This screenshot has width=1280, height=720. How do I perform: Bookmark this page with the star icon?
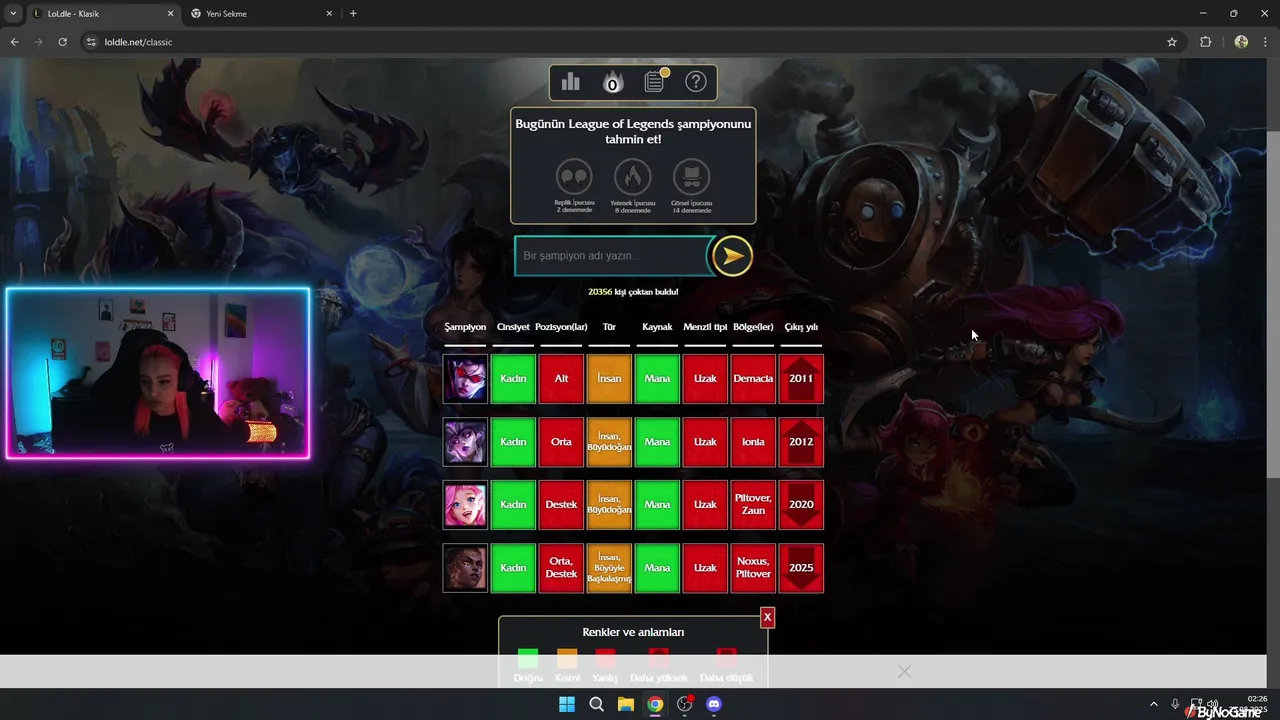[1172, 42]
